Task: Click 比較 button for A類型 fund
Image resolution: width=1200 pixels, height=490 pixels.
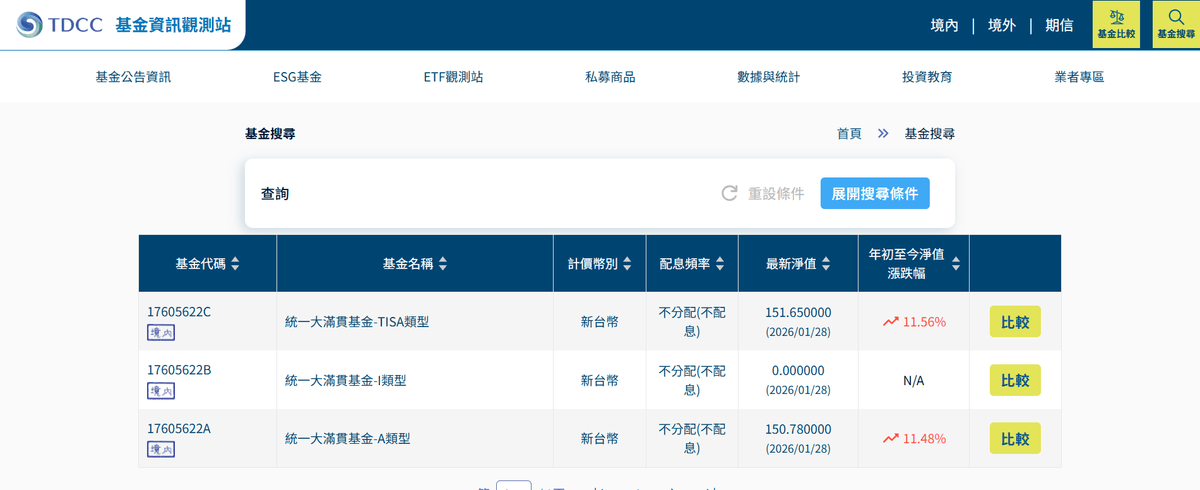Action: 1015,438
